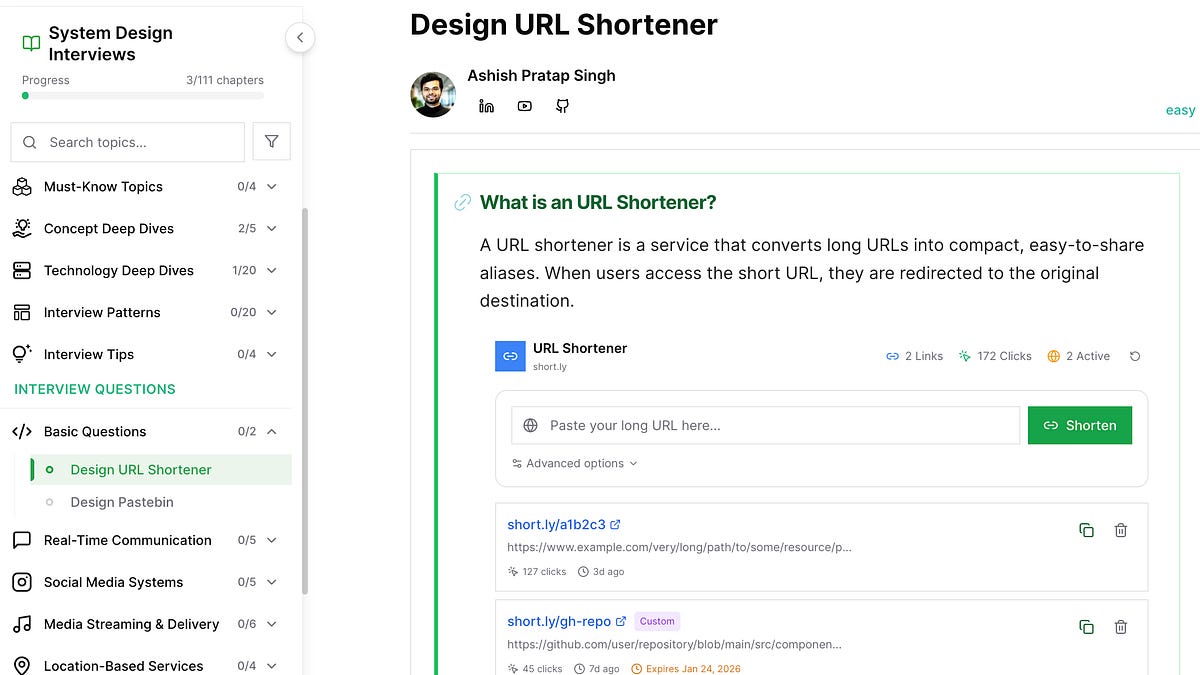Open the Advanced options dropdown
Viewport: 1200px width, 675px height.
574,464
